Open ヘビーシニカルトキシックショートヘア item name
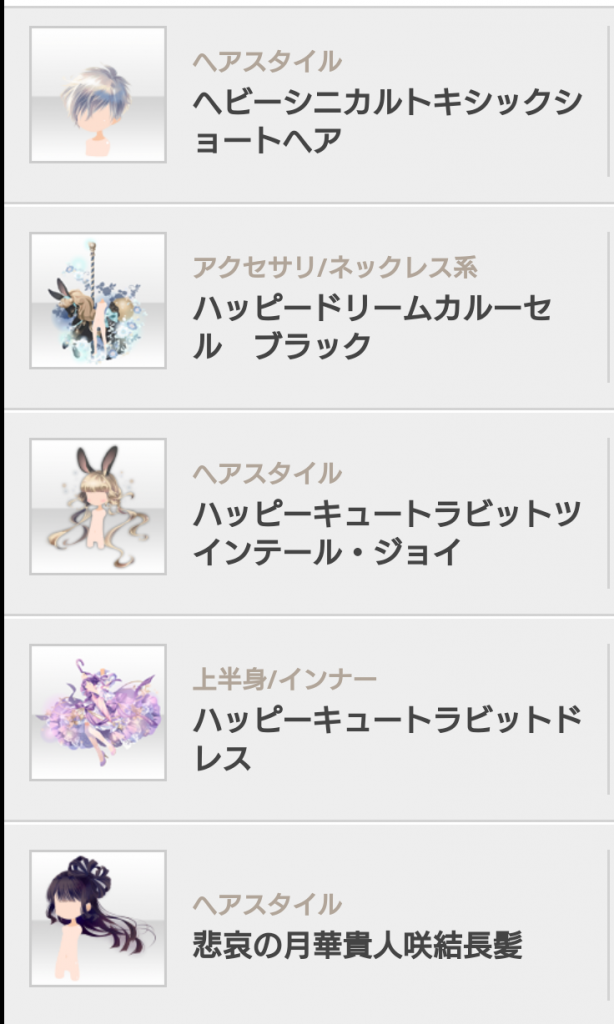This screenshot has width=614, height=1024. [x=387, y=121]
